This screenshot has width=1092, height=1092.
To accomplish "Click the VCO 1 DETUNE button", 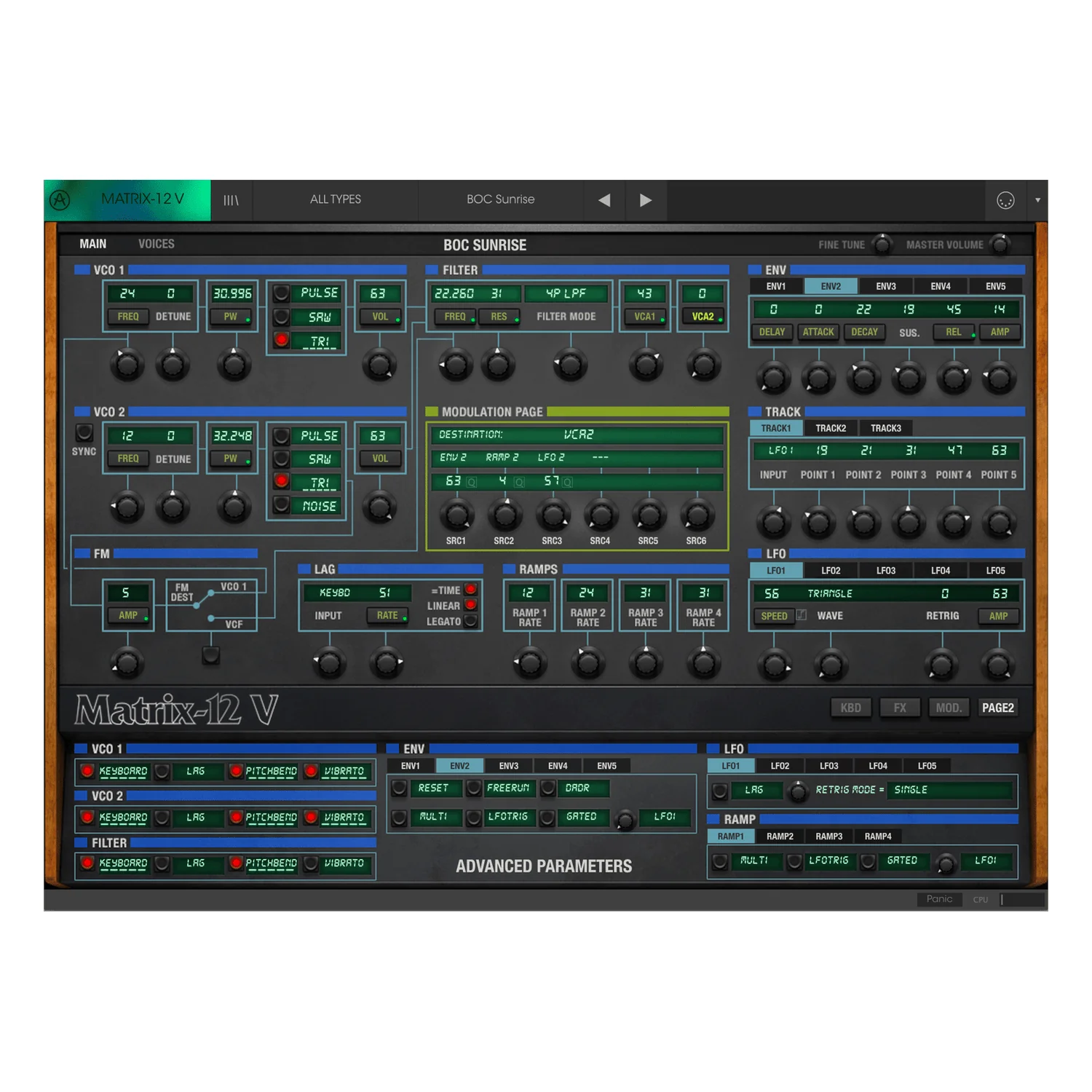I will point(173,317).
